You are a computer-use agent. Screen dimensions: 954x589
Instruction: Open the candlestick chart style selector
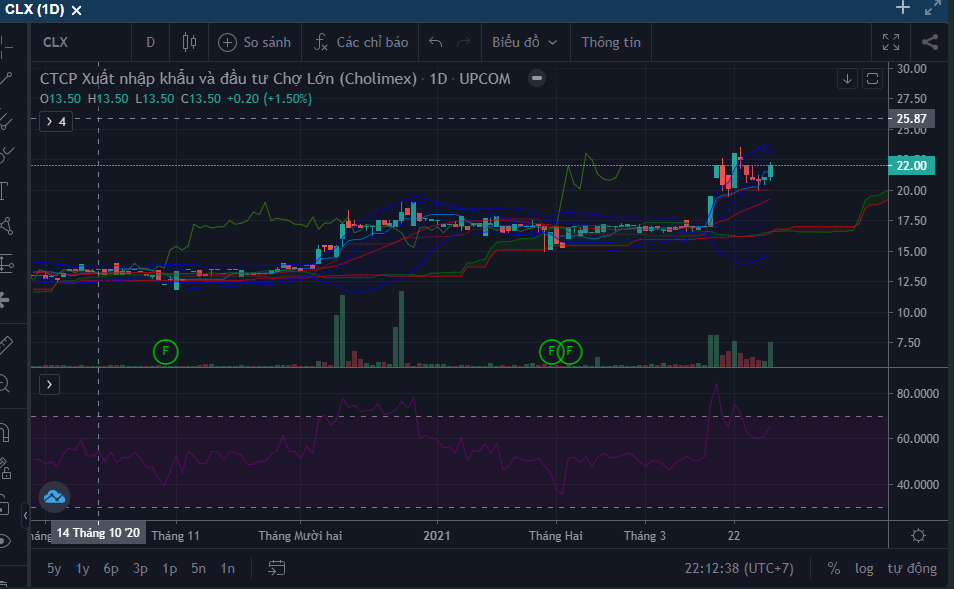(190, 42)
